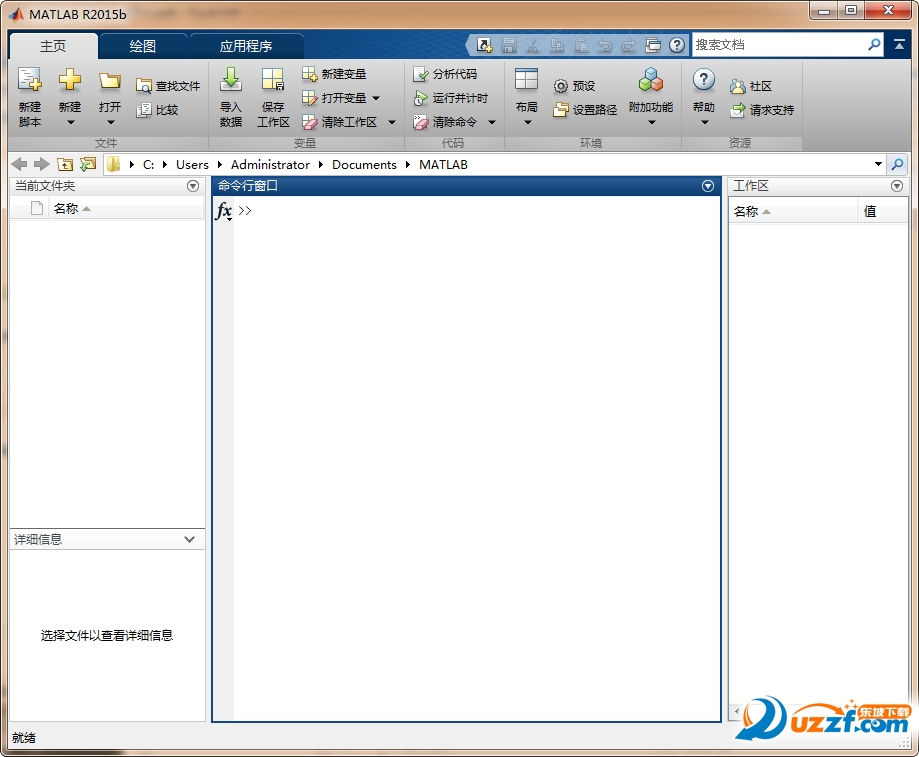Open 预设 (Preferences) gear
This screenshot has height=757, width=919.
574,86
